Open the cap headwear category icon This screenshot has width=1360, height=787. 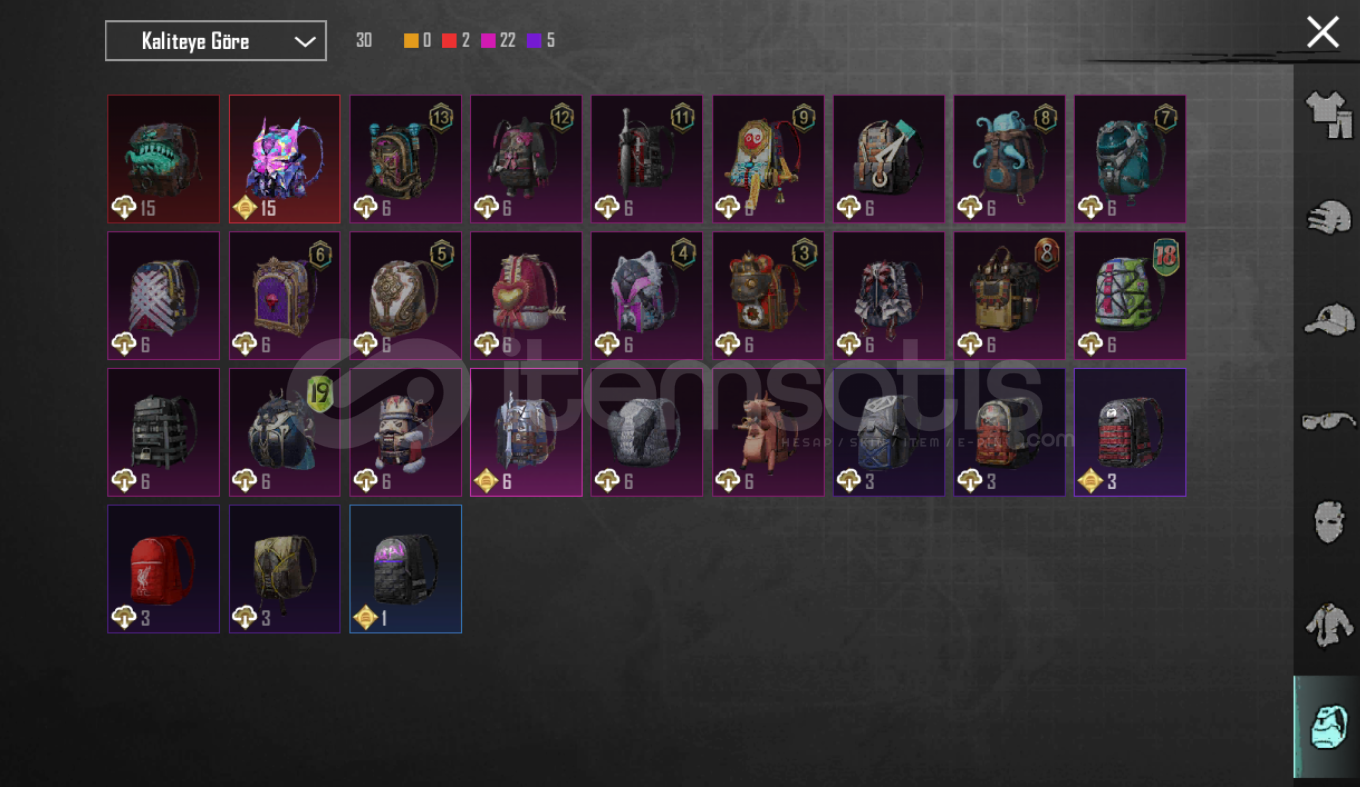(1329, 320)
